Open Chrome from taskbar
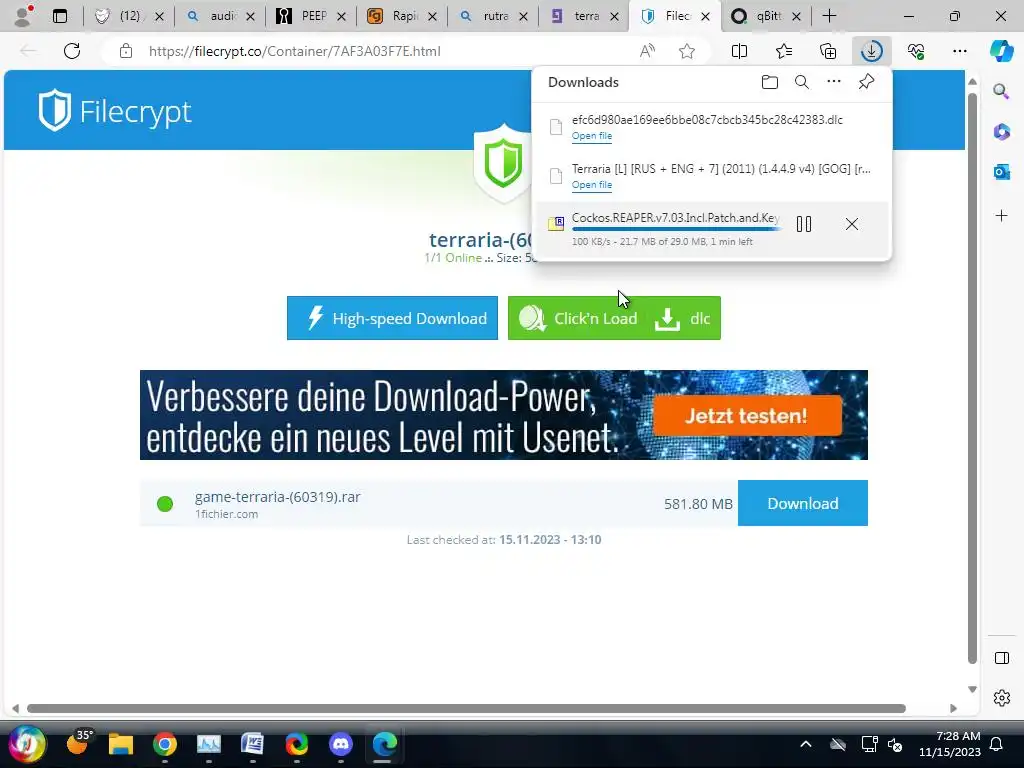Viewport: 1024px width, 768px height. click(x=165, y=744)
